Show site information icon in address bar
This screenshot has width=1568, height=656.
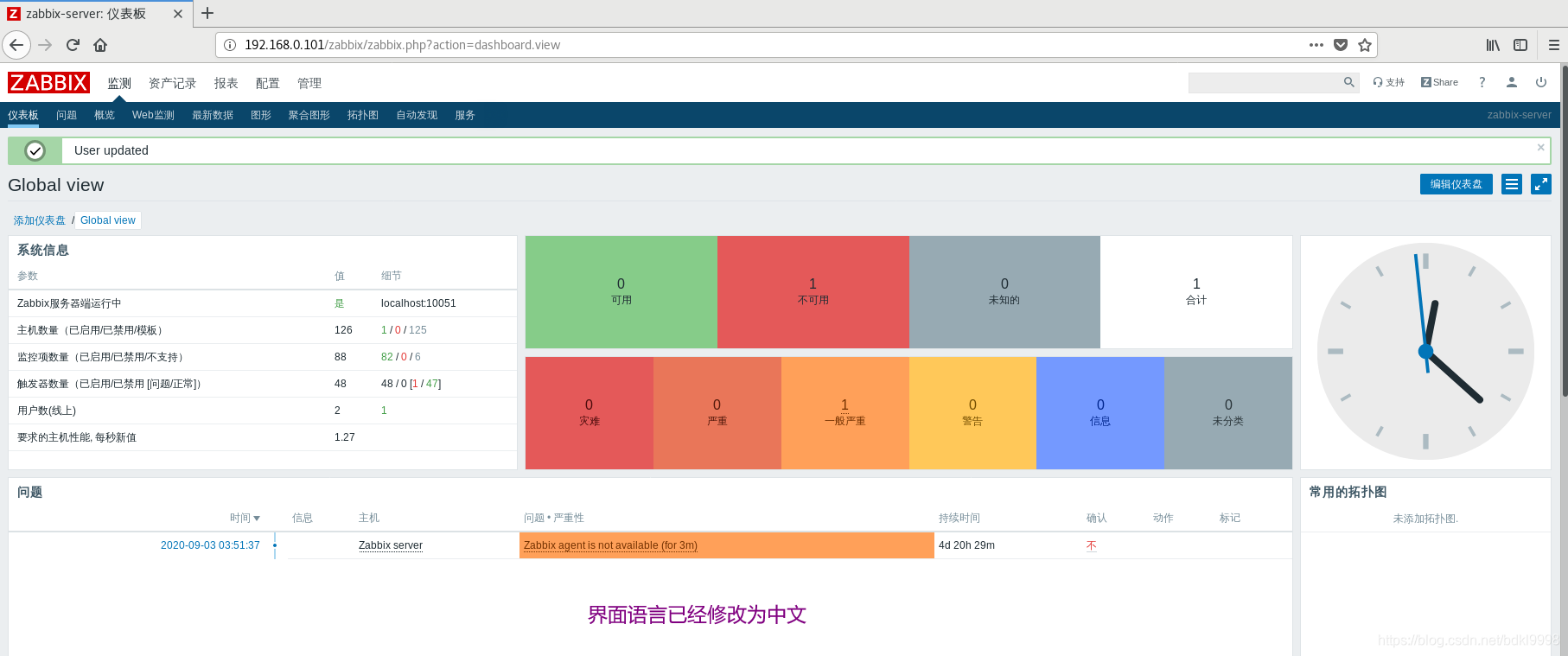(230, 45)
